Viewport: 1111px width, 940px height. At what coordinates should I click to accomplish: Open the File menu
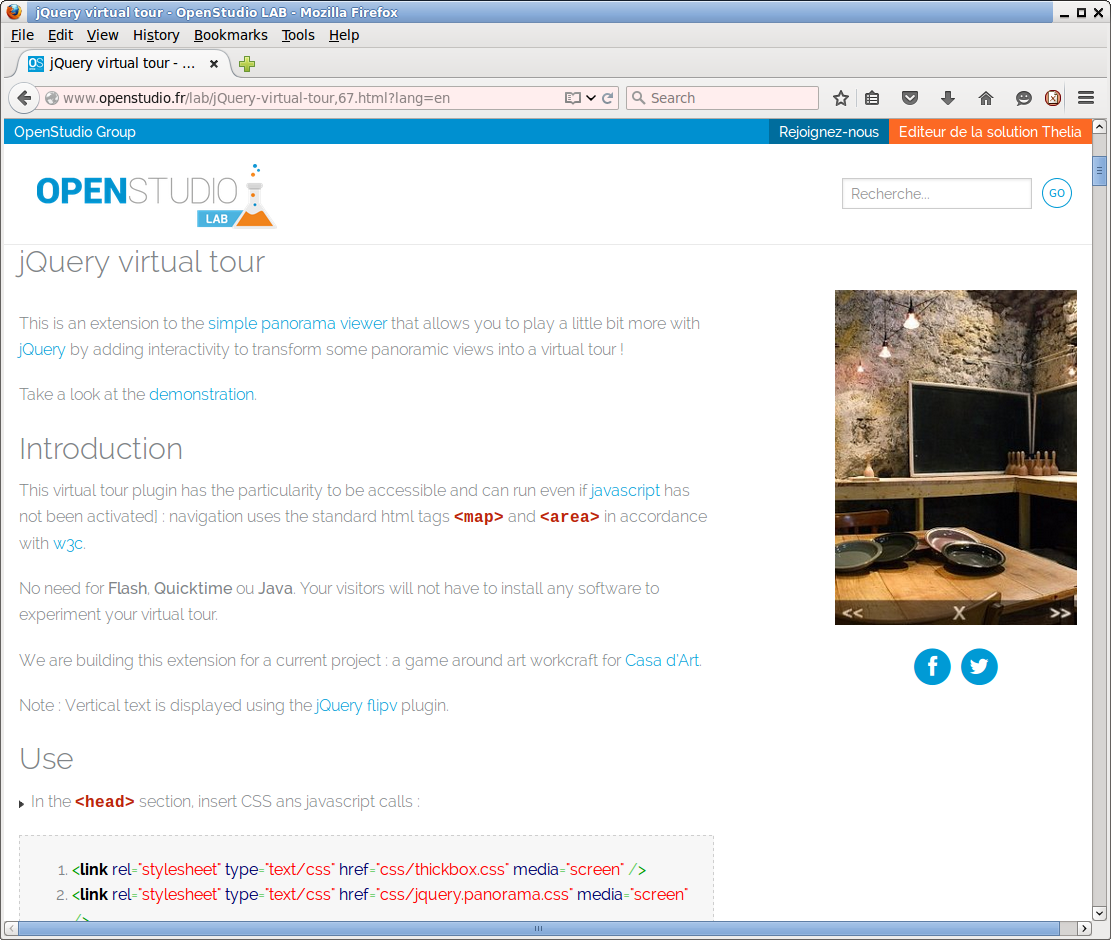click(22, 35)
